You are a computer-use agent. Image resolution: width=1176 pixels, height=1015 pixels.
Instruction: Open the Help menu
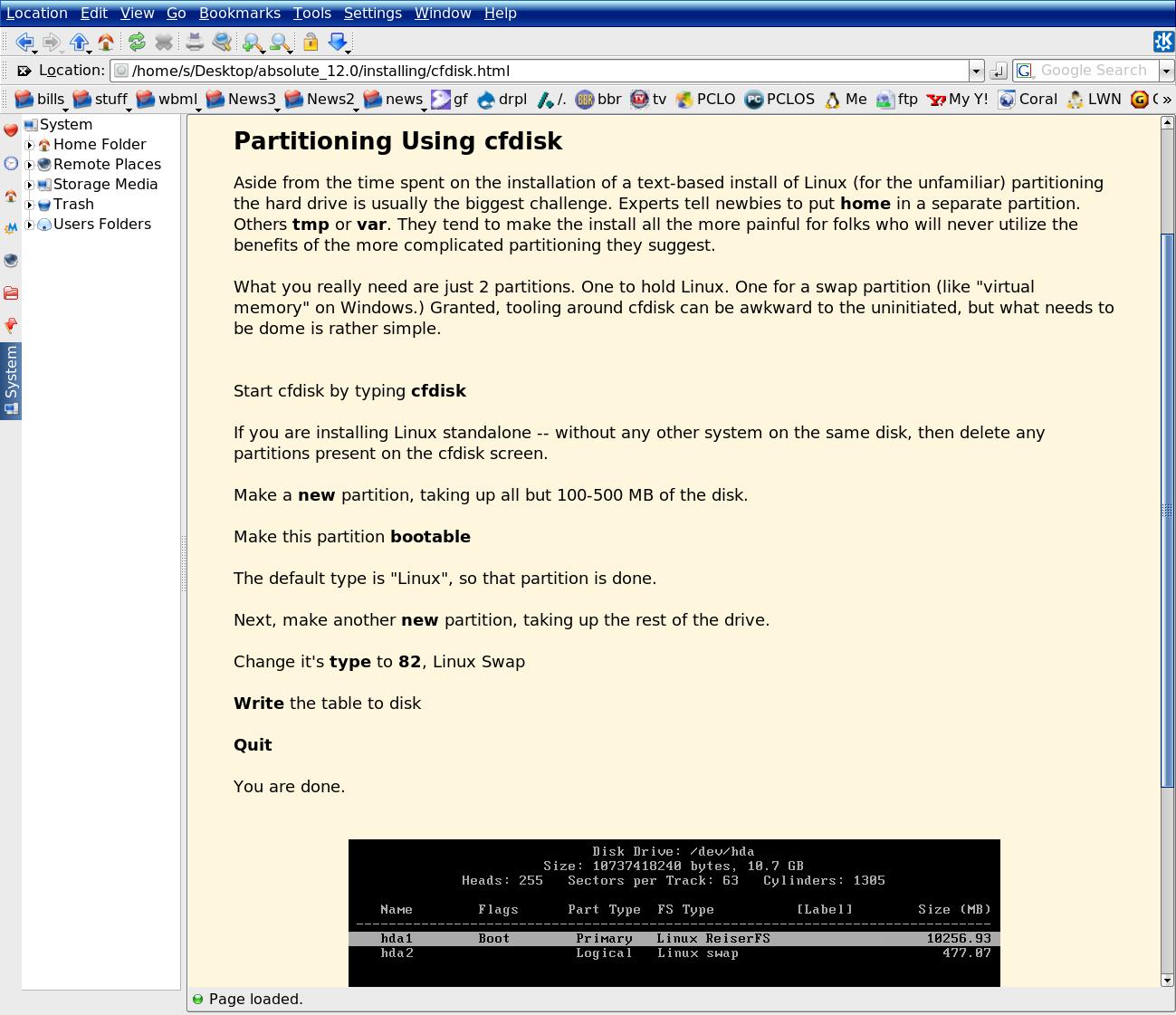click(x=501, y=14)
